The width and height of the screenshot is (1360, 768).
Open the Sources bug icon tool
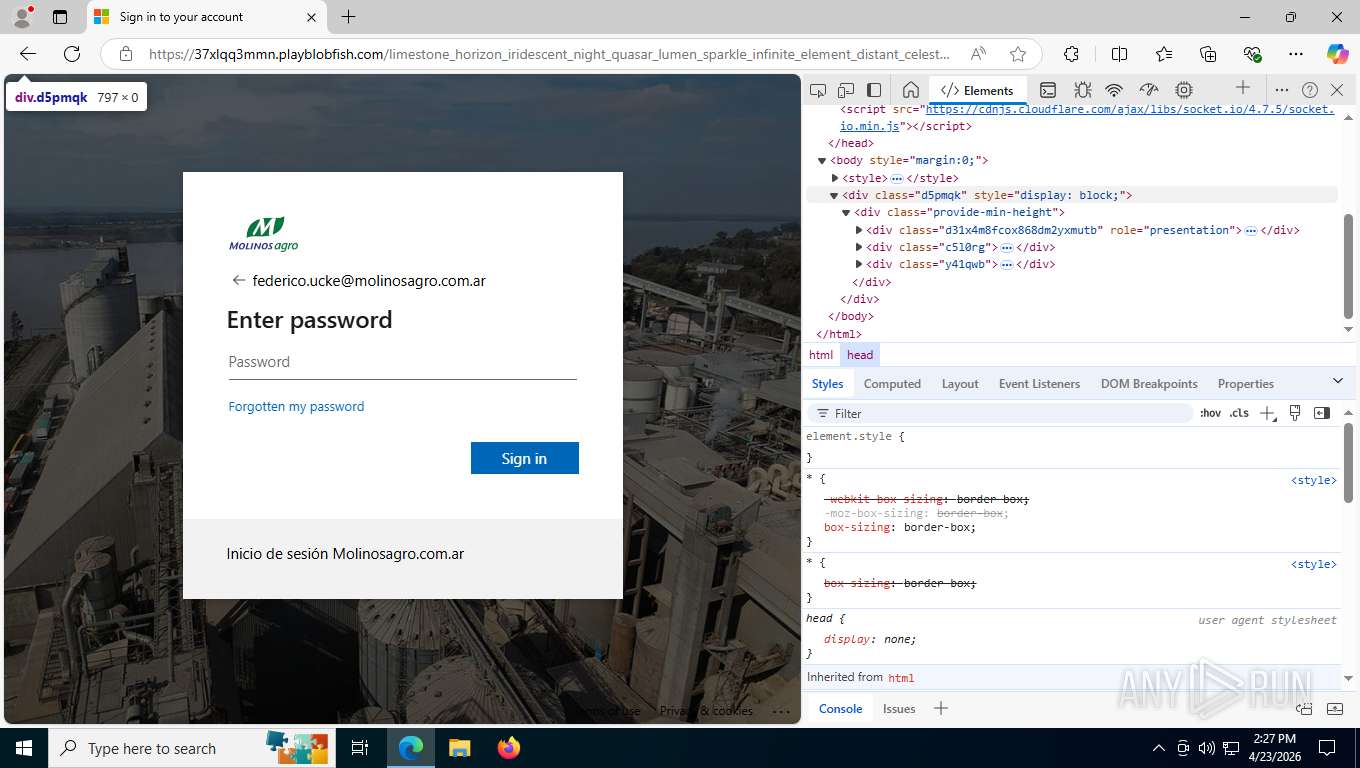[1082, 90]
